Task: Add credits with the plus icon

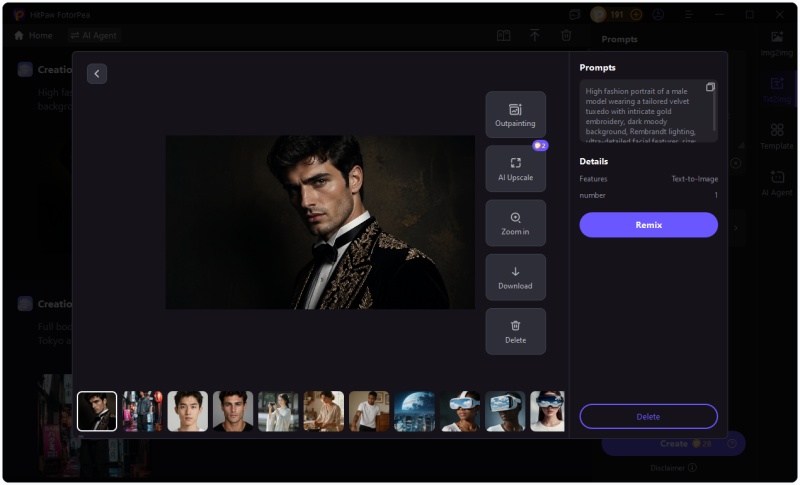Action: [x=636, y=14]
